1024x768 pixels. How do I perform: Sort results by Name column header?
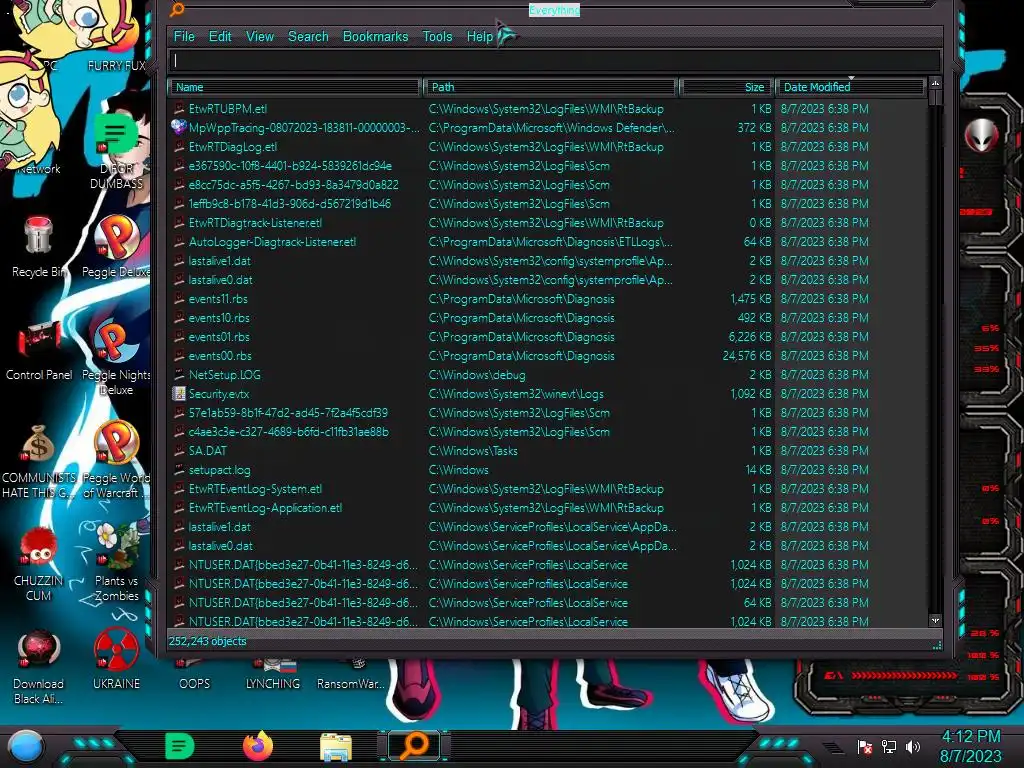pyautogui.click(x=294, y=87)
